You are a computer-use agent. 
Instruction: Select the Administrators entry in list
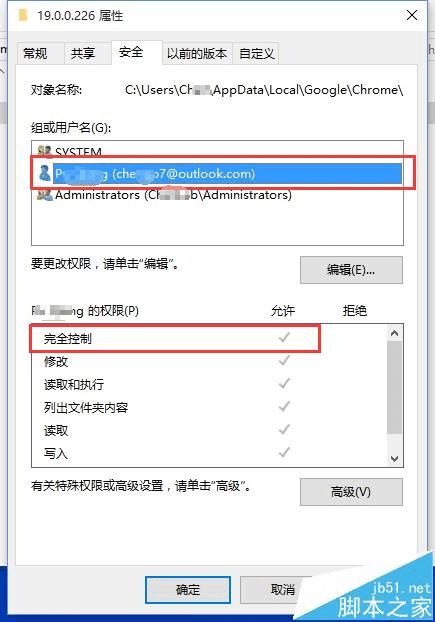tap(173, 195)
